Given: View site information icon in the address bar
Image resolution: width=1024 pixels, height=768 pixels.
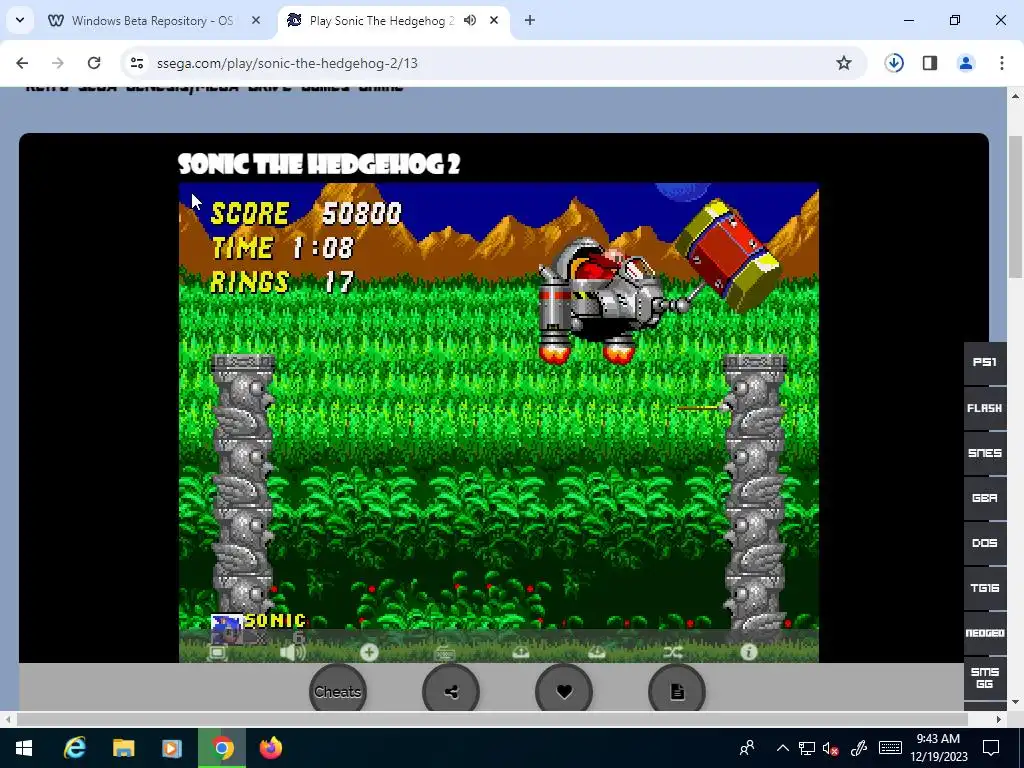Looking at the screenshot, I should point(136,63).
